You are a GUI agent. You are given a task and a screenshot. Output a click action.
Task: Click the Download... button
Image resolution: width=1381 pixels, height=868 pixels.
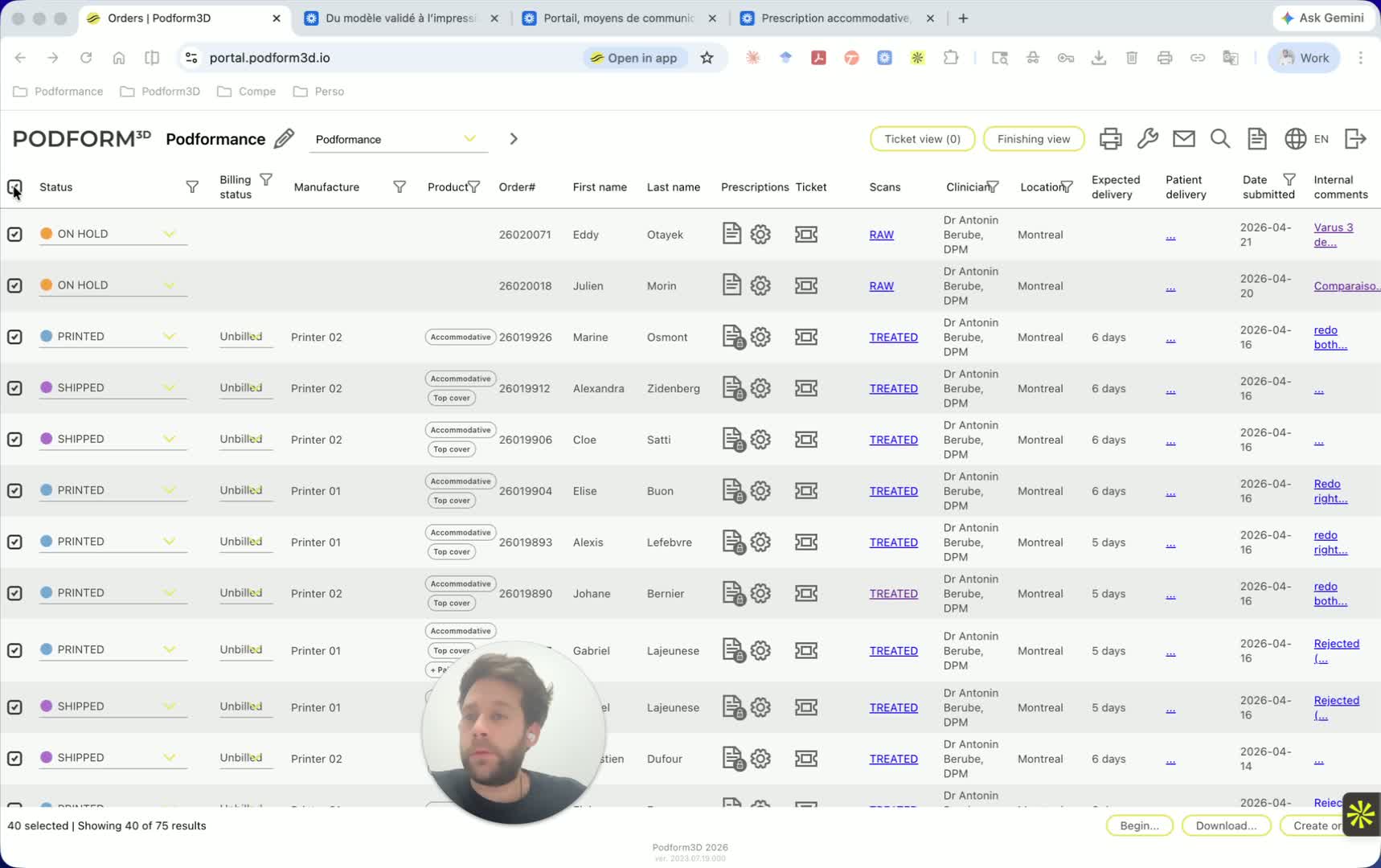[x=1226, y=825]
